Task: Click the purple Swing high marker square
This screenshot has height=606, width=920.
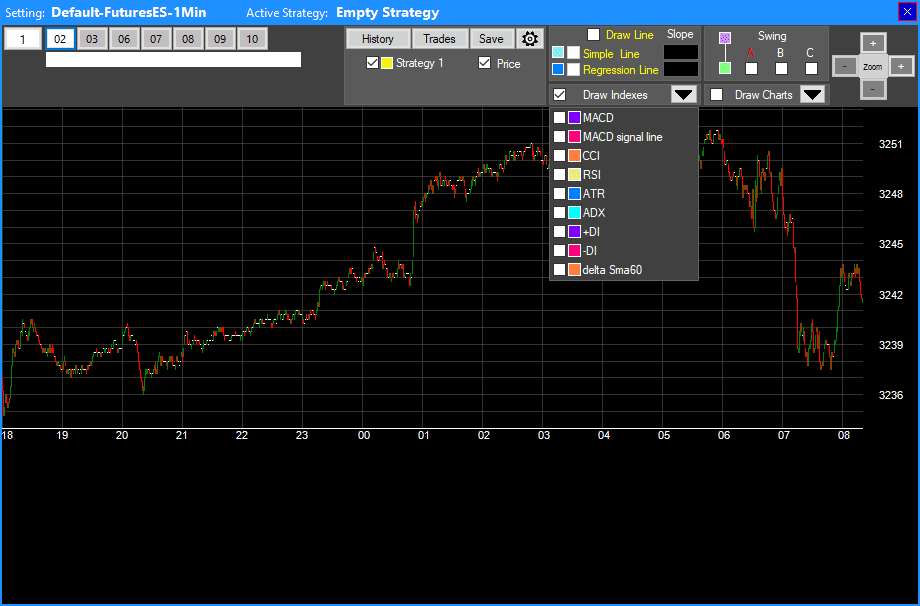Action: [725, 38]
